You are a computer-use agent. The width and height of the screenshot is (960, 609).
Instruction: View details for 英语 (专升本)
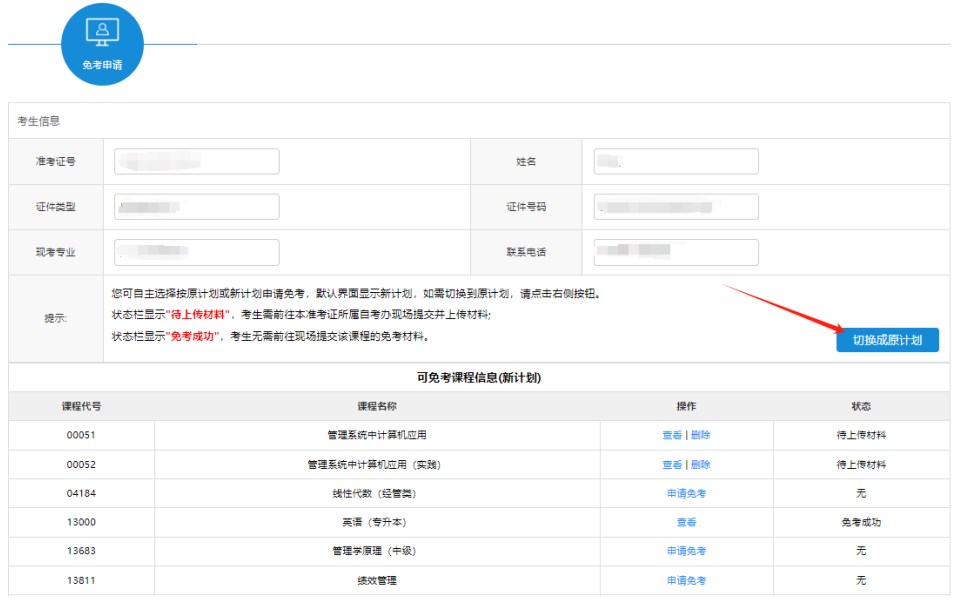pos(686,523)
